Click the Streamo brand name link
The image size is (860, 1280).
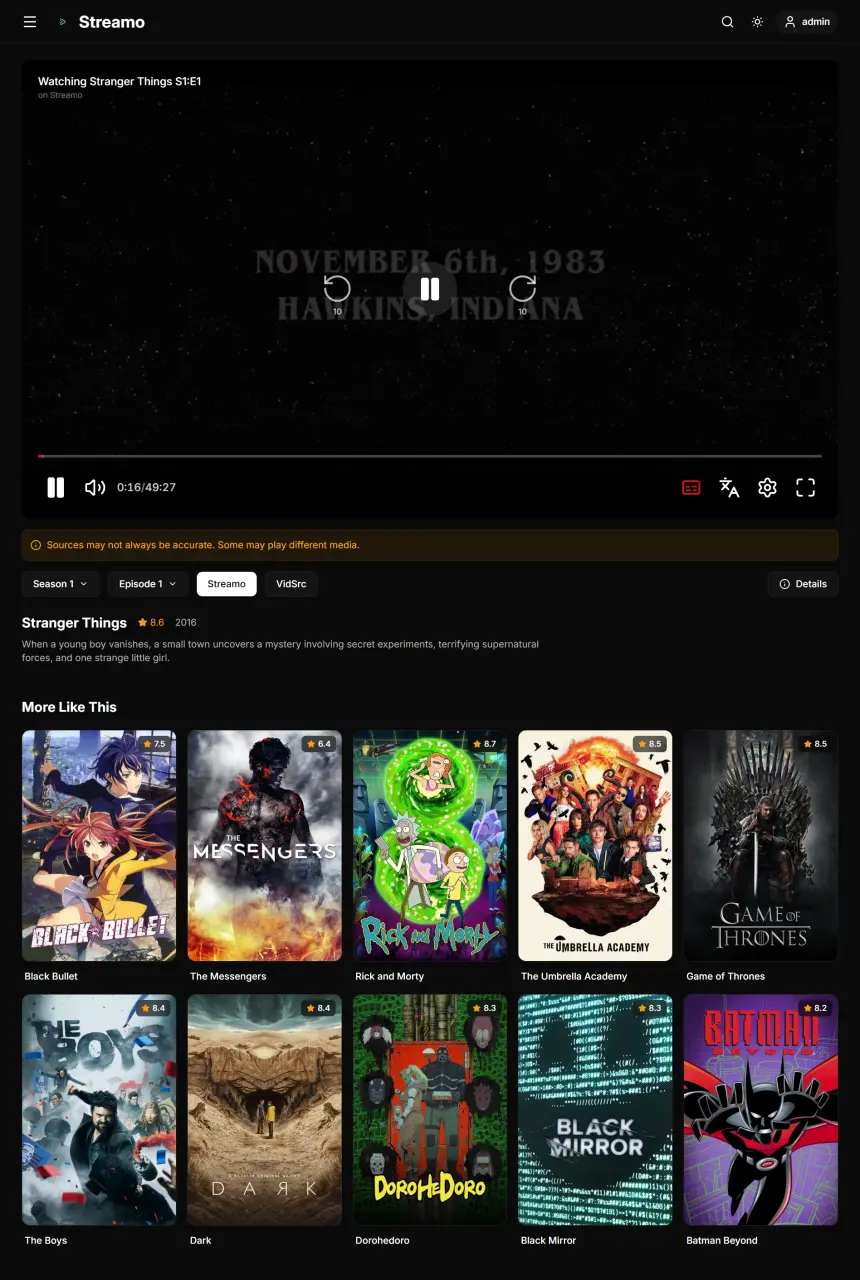click(112, 22)
